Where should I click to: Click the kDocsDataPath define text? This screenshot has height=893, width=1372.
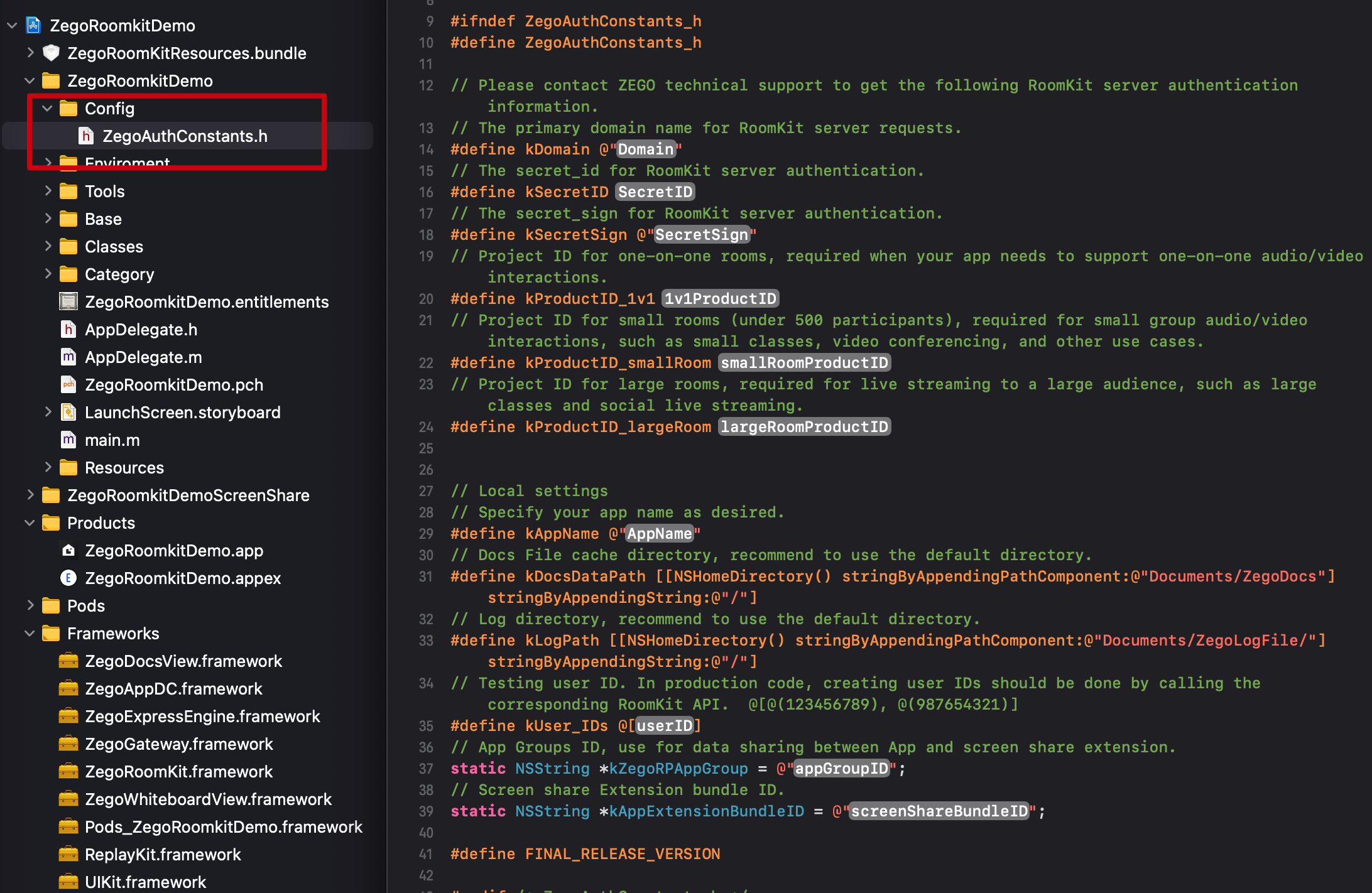[585, 576]
